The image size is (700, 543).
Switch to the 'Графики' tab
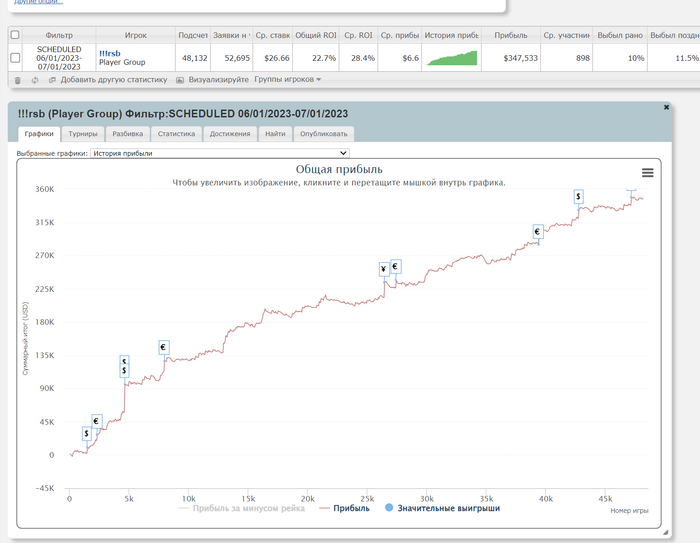click(39, 134)
